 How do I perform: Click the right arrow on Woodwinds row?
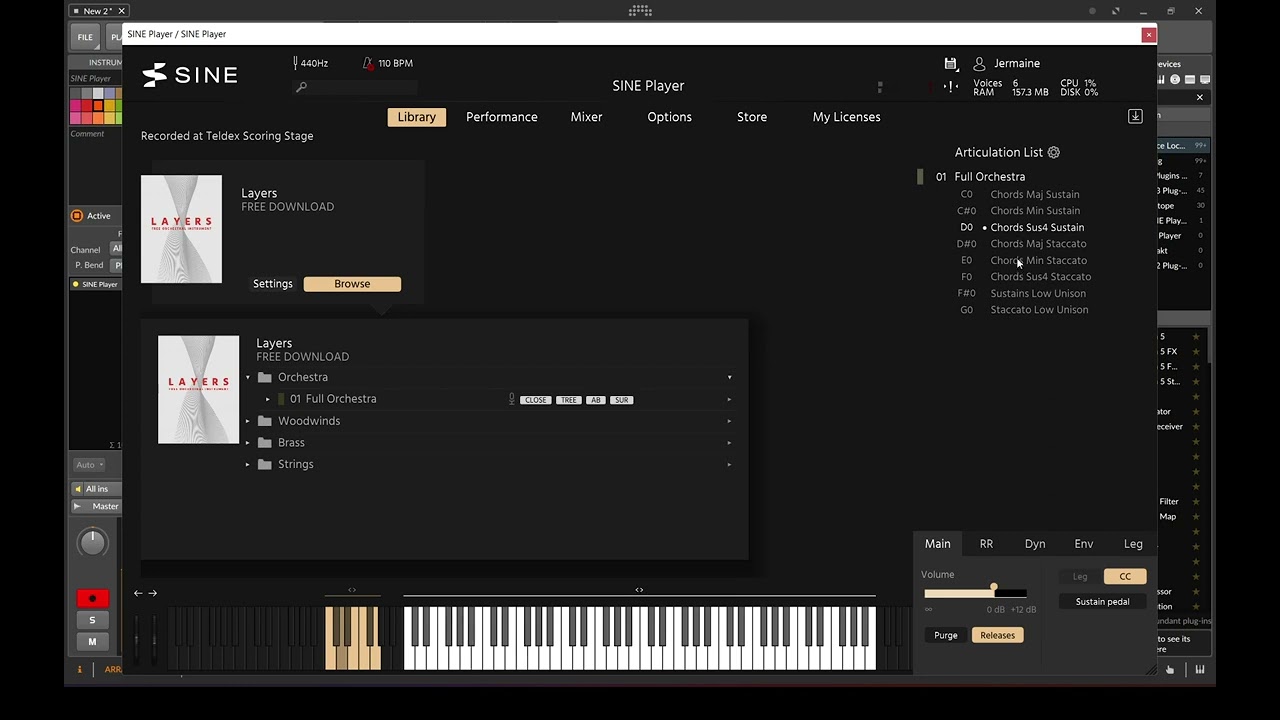(x=729, y=421)
